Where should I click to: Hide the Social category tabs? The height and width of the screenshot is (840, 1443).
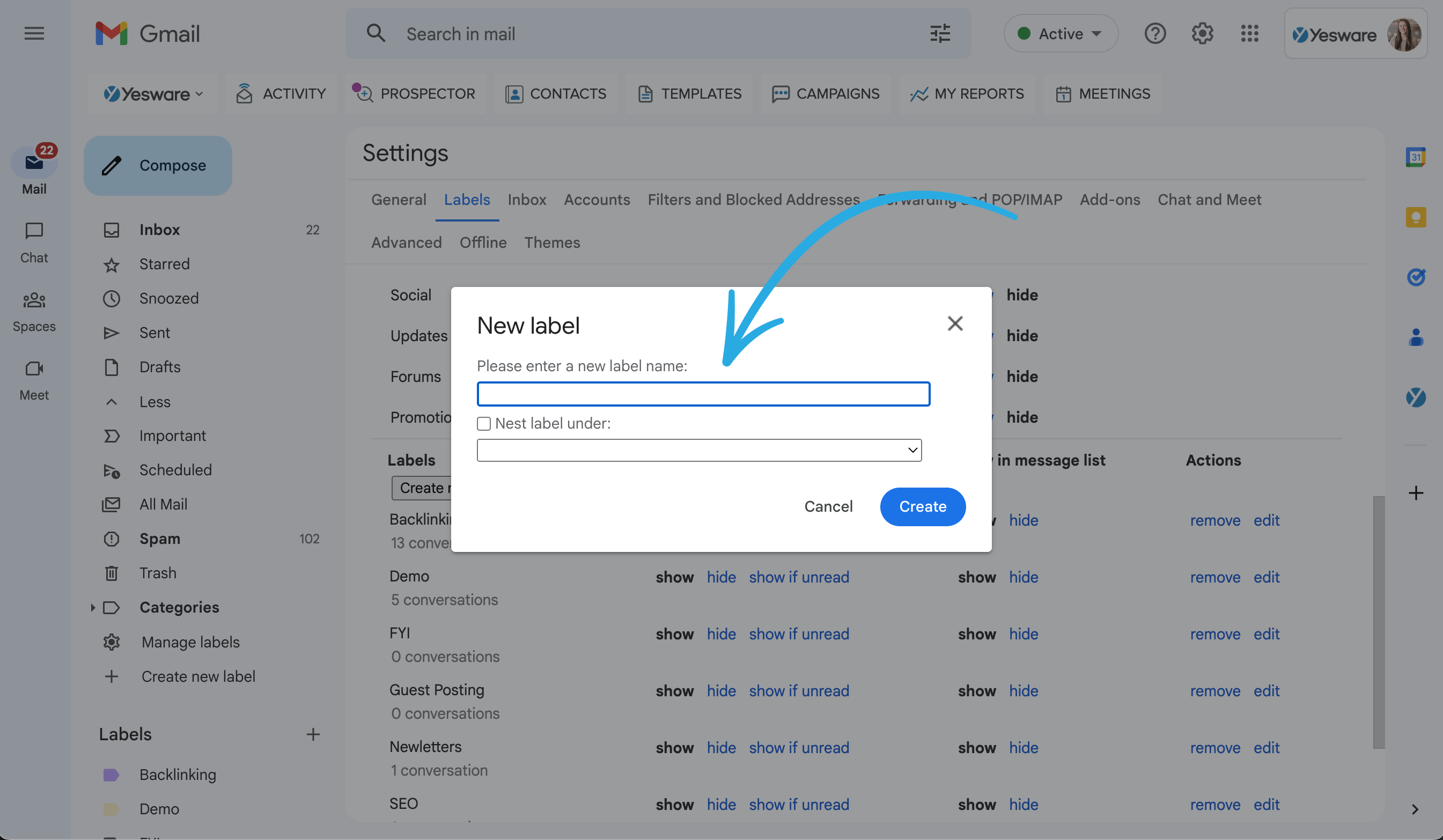(x=1022, y=294)
